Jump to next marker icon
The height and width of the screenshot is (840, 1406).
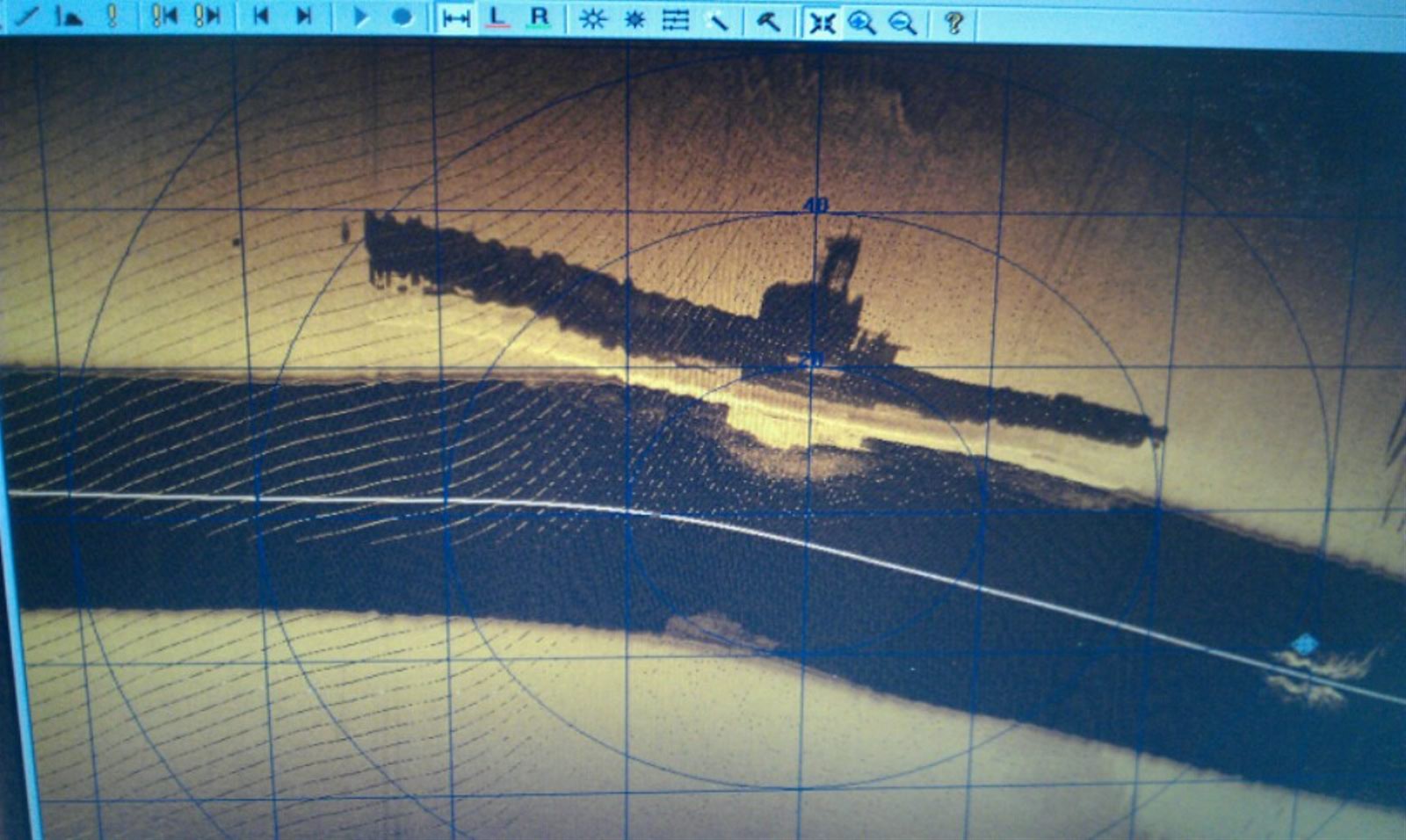click(207, 17)
